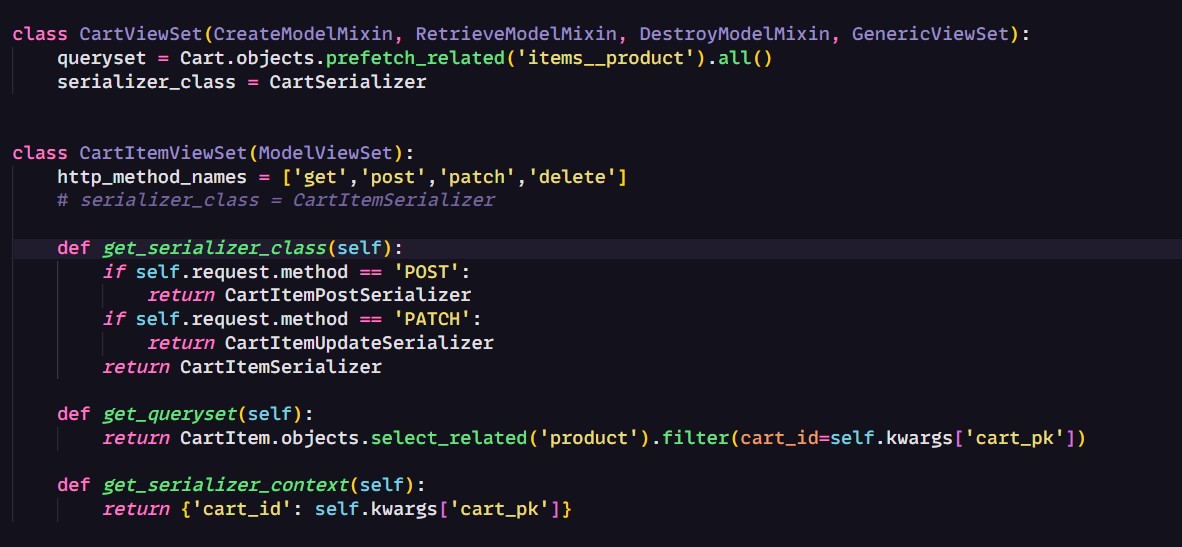Click CreateModelMixin in the class bases
Viewport: 1182px width, 547px height.
coord(303,34)
